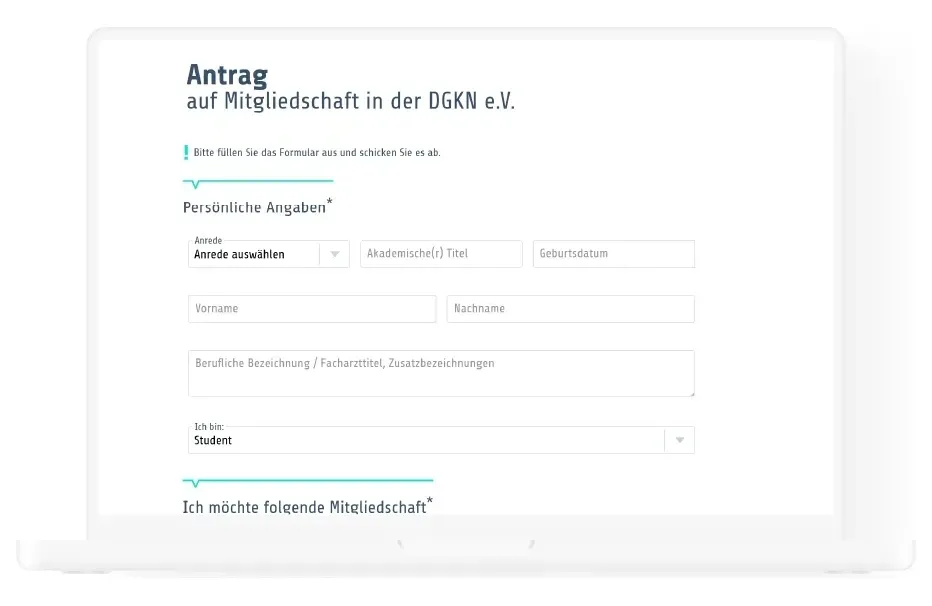The height and width of the screenshot is (606, 932).
Task: Click the 'Persönliche Angaben' section heading
Action: pyautogui.click(x=257, y=207)
